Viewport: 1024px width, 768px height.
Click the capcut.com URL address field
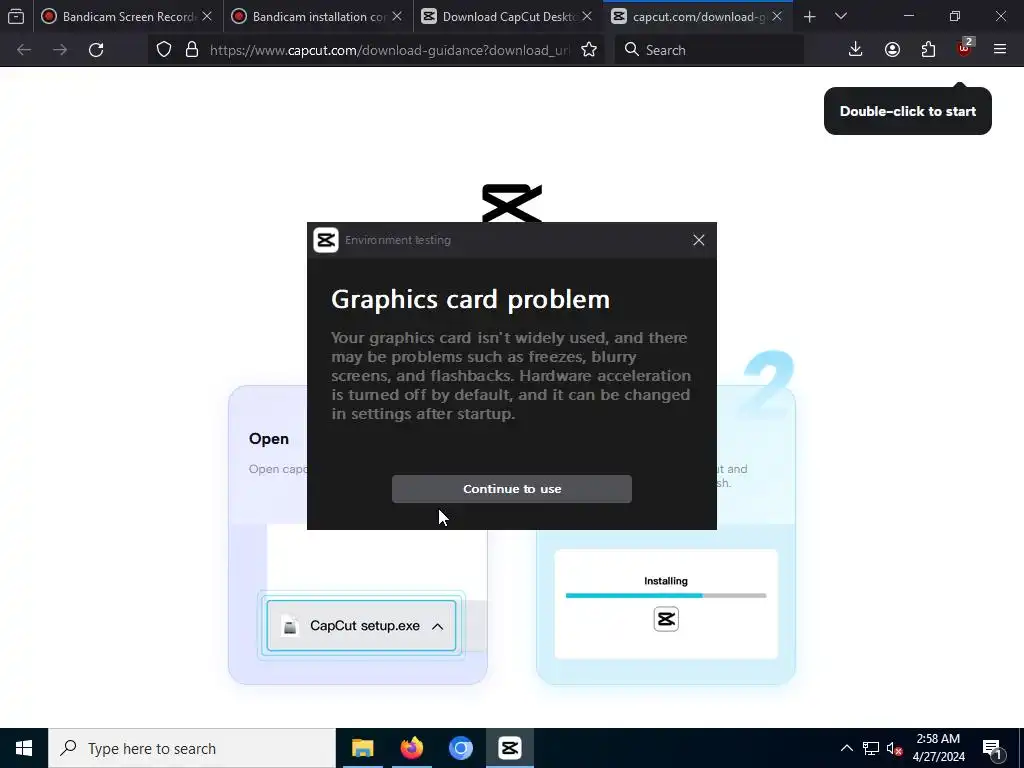click(x=389, y=50)
